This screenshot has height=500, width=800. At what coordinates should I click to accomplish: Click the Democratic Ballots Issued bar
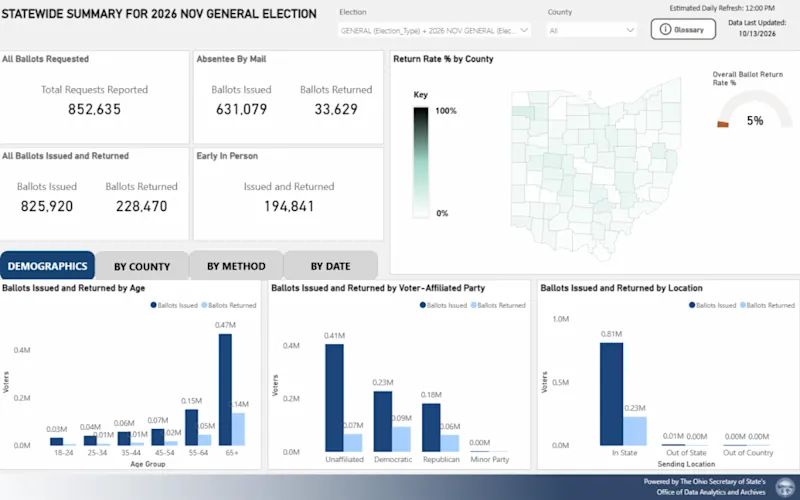pos(383,421)
